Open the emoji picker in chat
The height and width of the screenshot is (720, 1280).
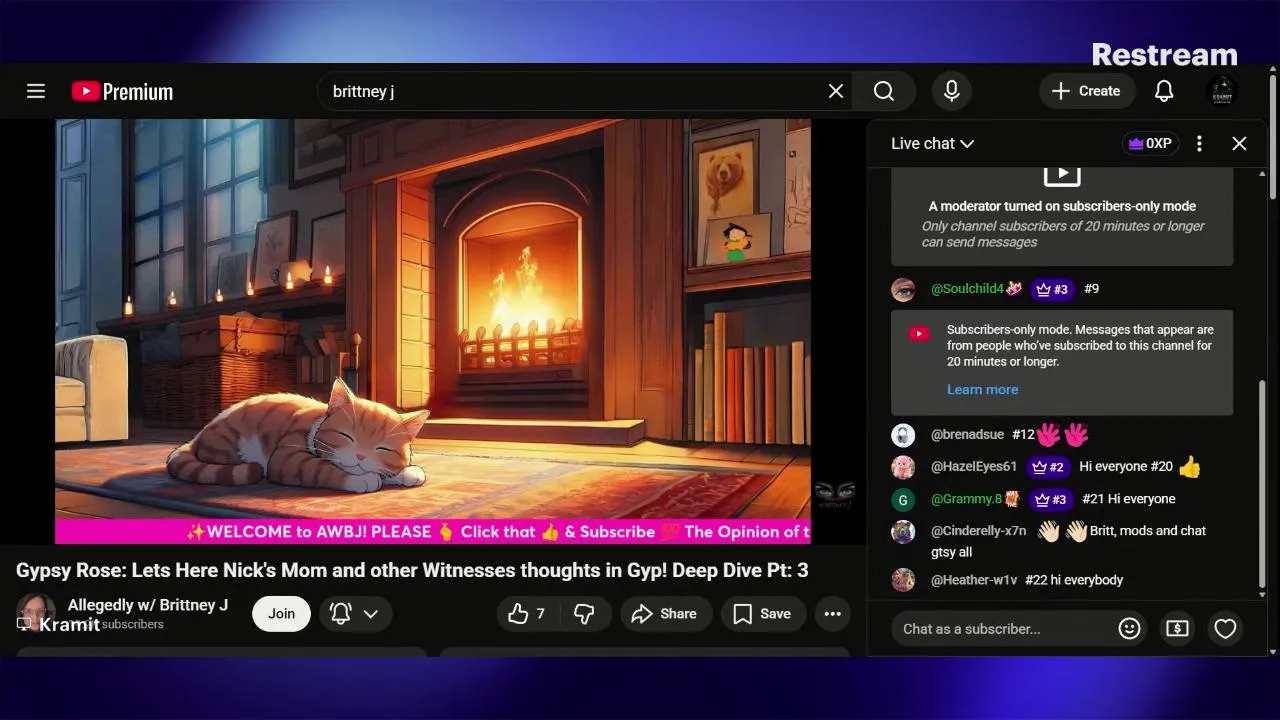point(1129,628)
